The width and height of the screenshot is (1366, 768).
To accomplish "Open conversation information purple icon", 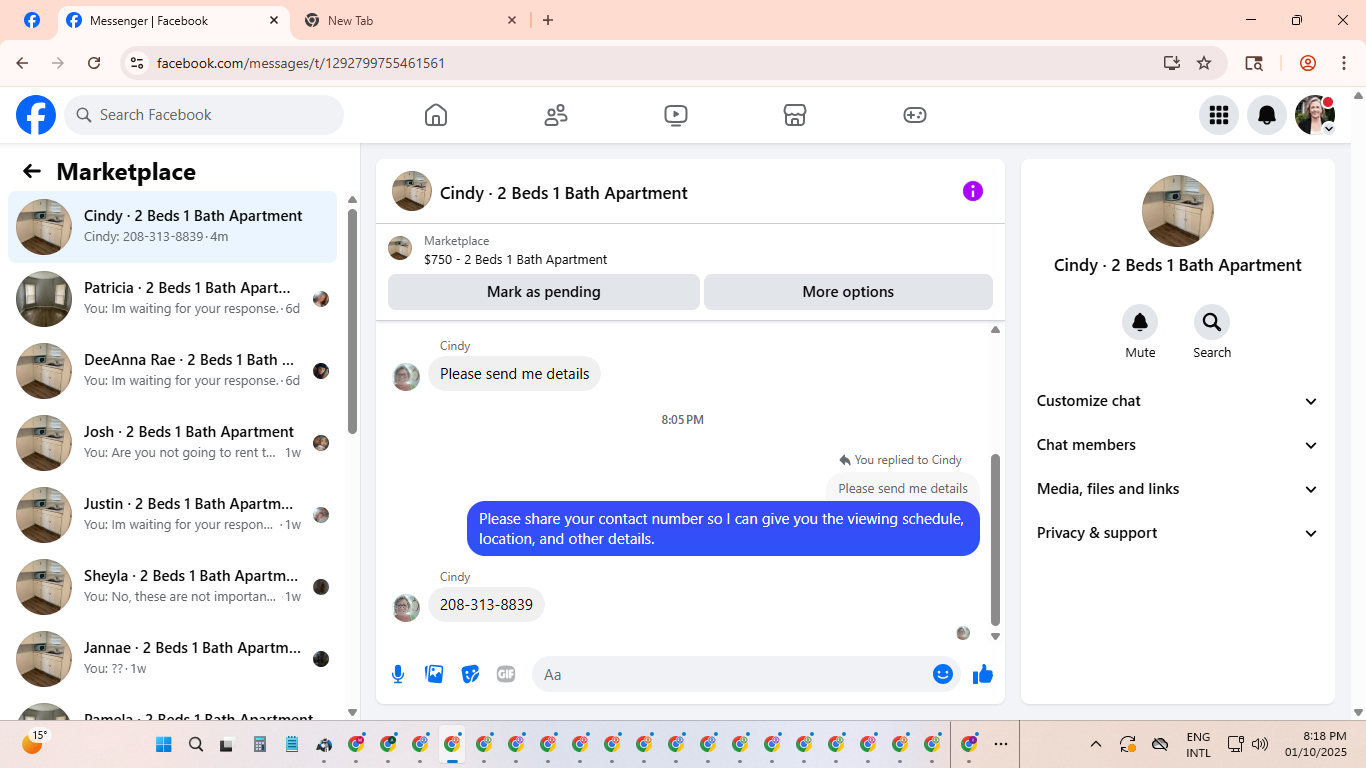I will pos(973,191).
